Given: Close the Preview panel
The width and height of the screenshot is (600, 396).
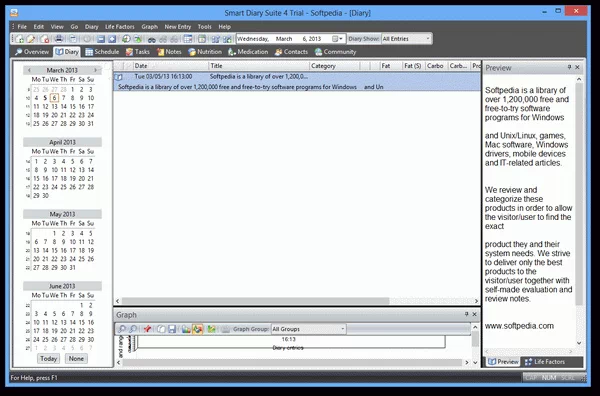Looking at the screenshot, I should click(577, 67).
